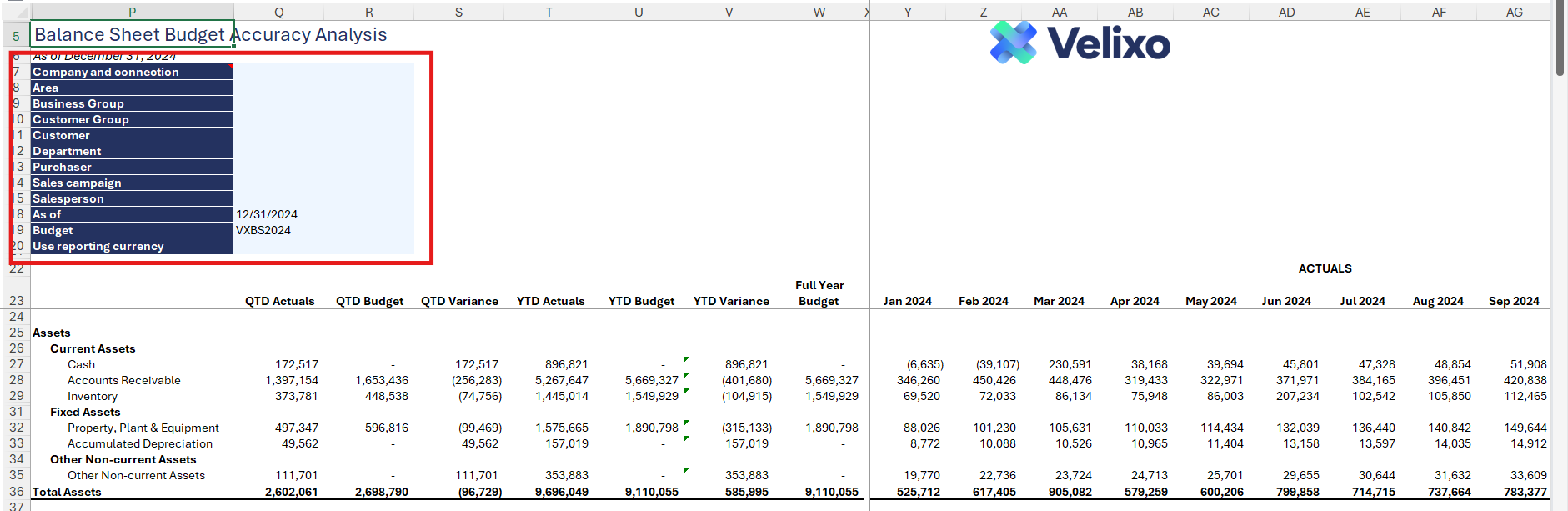The height and width of the screenshot is (511, 1568).
Task: Click the Select All corner of the grid
Action: pos(15,12)
